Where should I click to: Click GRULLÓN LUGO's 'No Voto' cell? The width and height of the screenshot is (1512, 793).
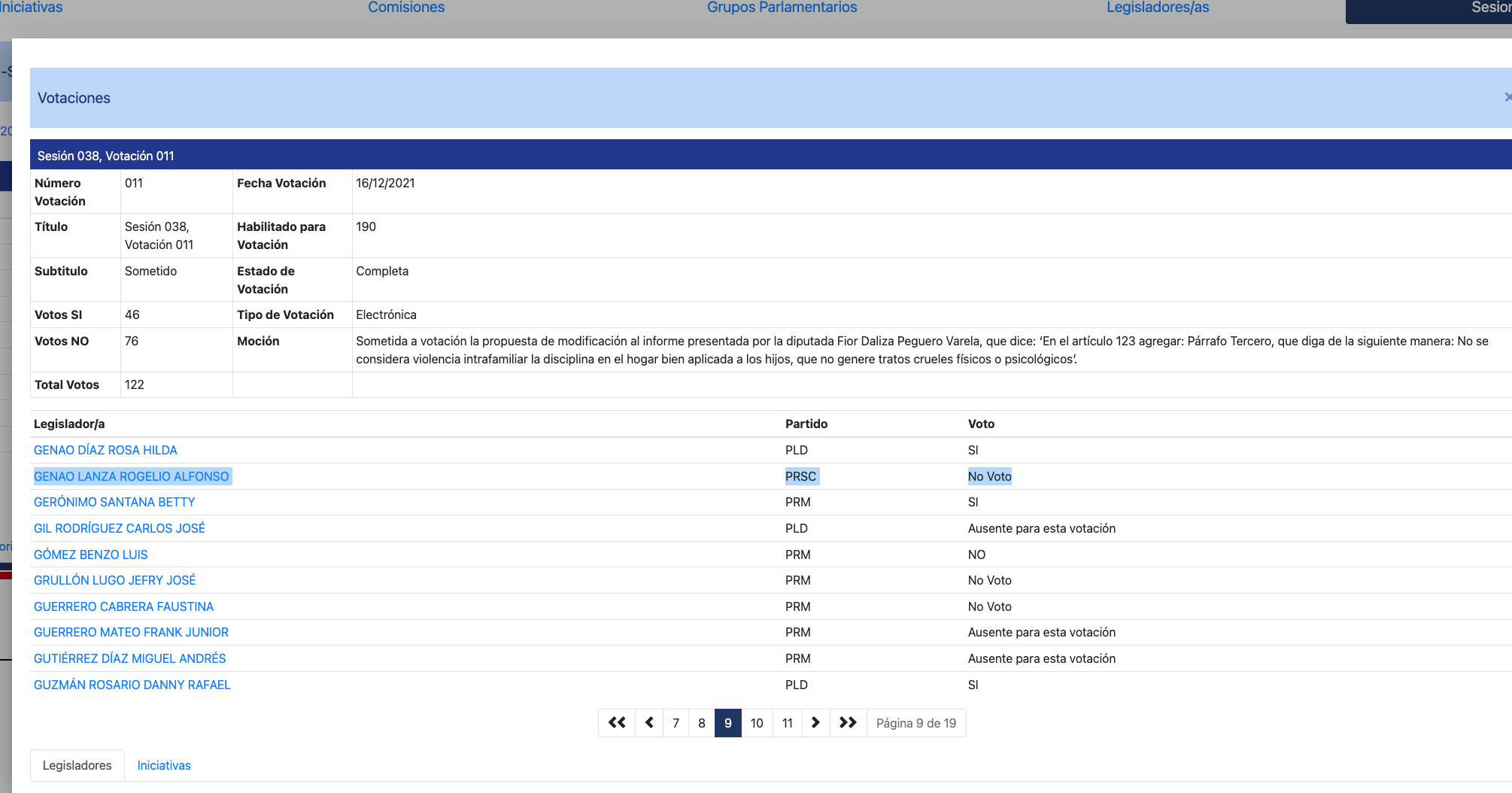pos(990,580)
